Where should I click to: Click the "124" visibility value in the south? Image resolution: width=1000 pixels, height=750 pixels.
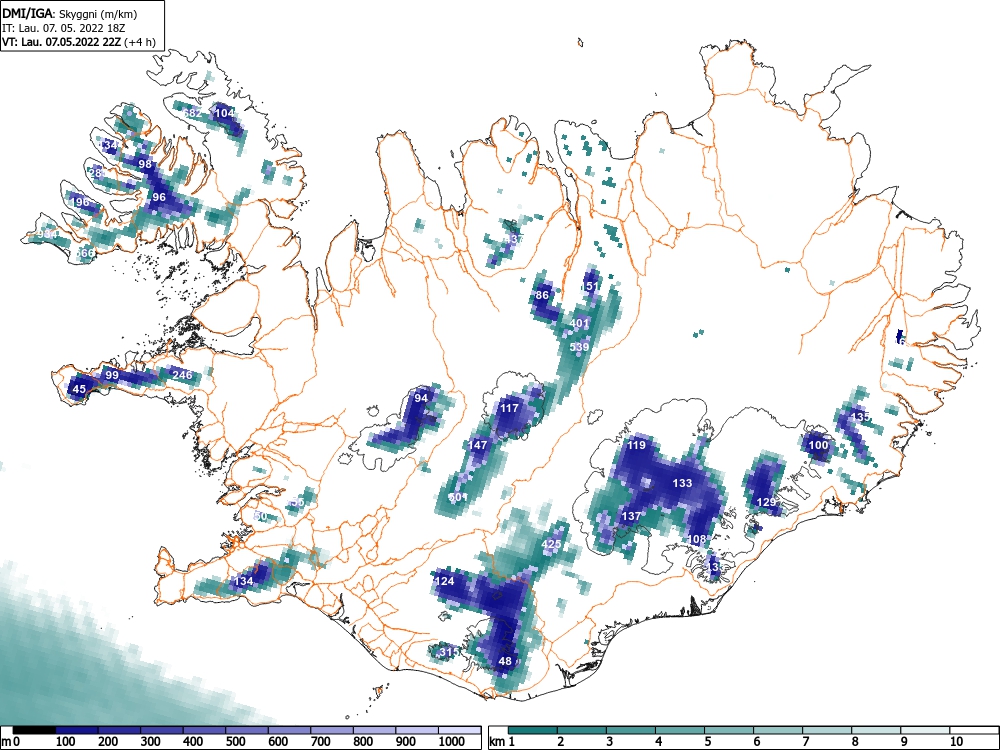point(445,581)
